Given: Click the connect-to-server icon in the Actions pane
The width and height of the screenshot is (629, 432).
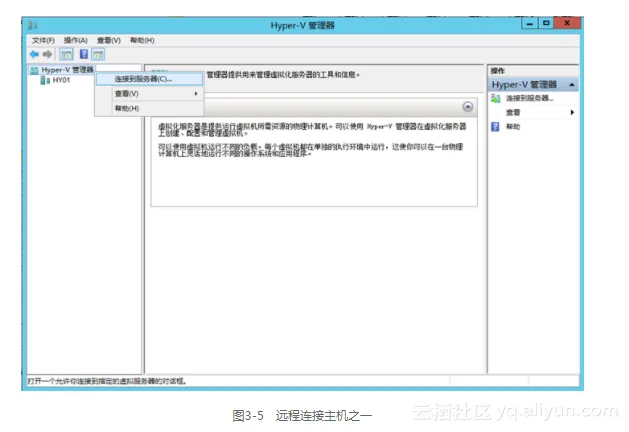Looking at the screenshot, I should point(495,98).
